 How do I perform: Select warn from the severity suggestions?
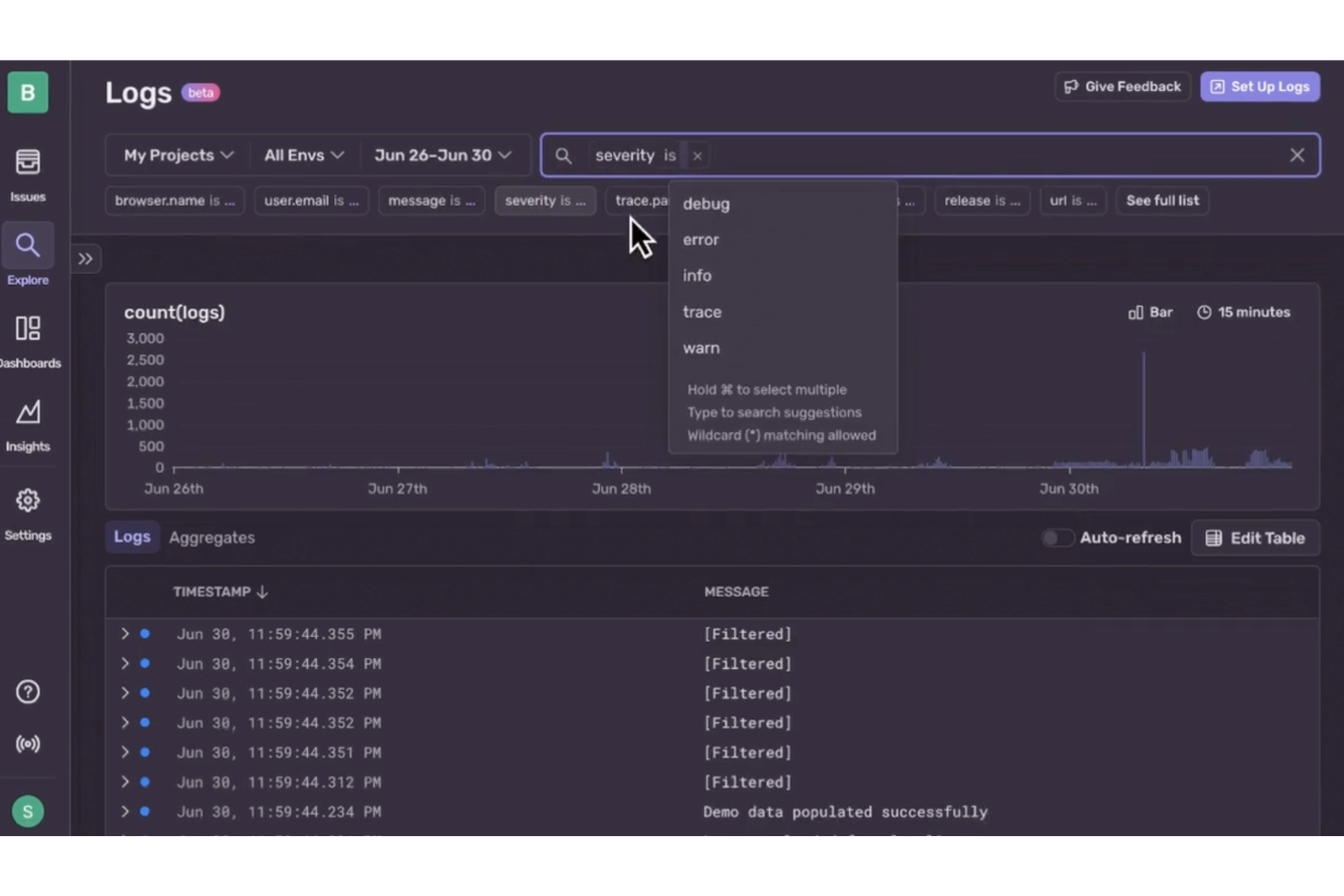(701, 348)
